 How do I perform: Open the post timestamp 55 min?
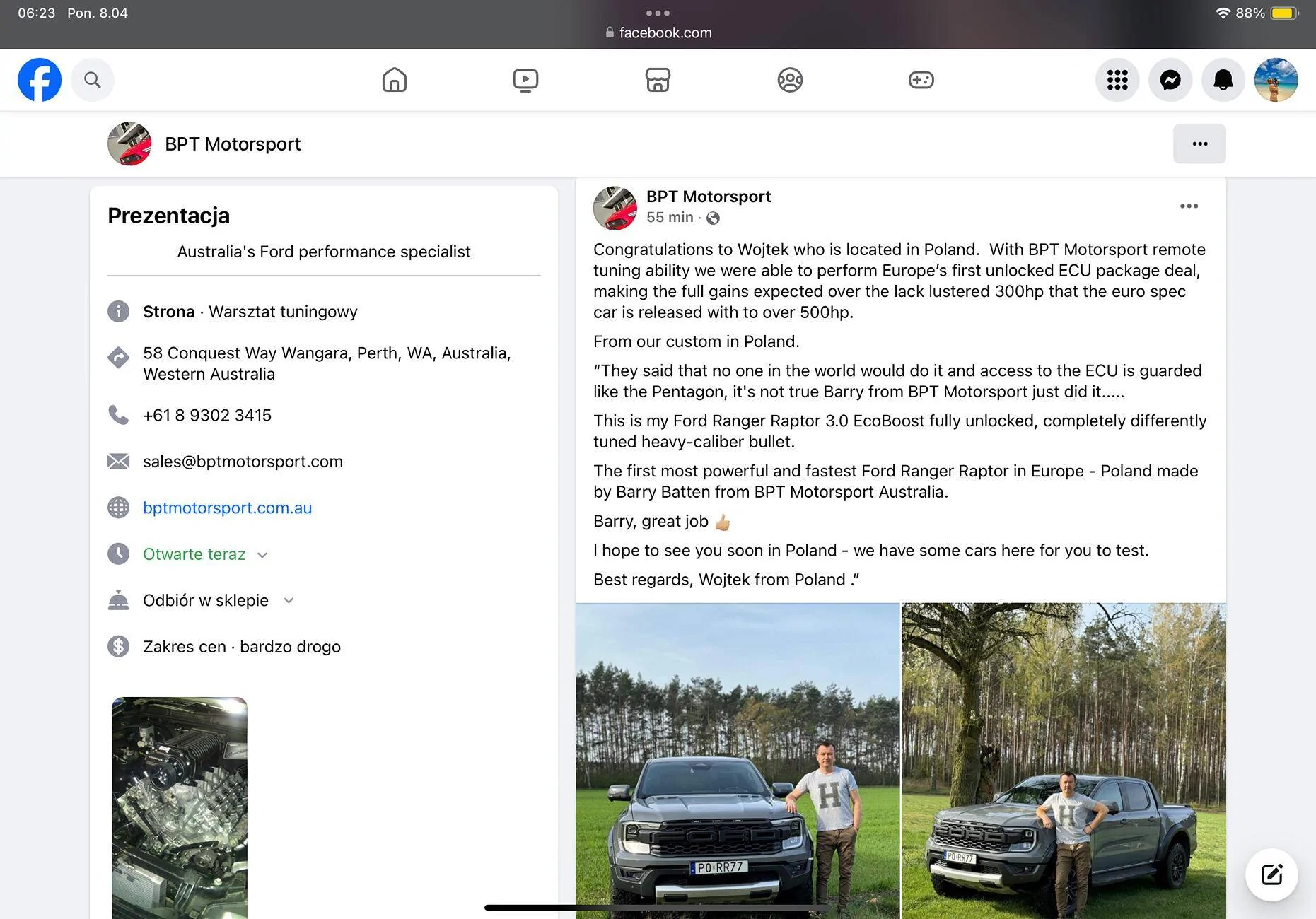(670, 217)
